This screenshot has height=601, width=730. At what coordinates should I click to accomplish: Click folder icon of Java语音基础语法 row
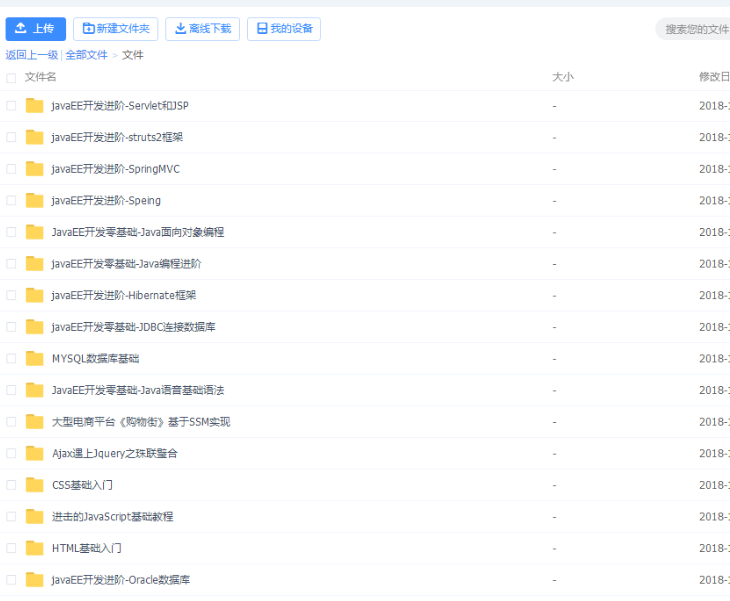(x=34, y=390)
